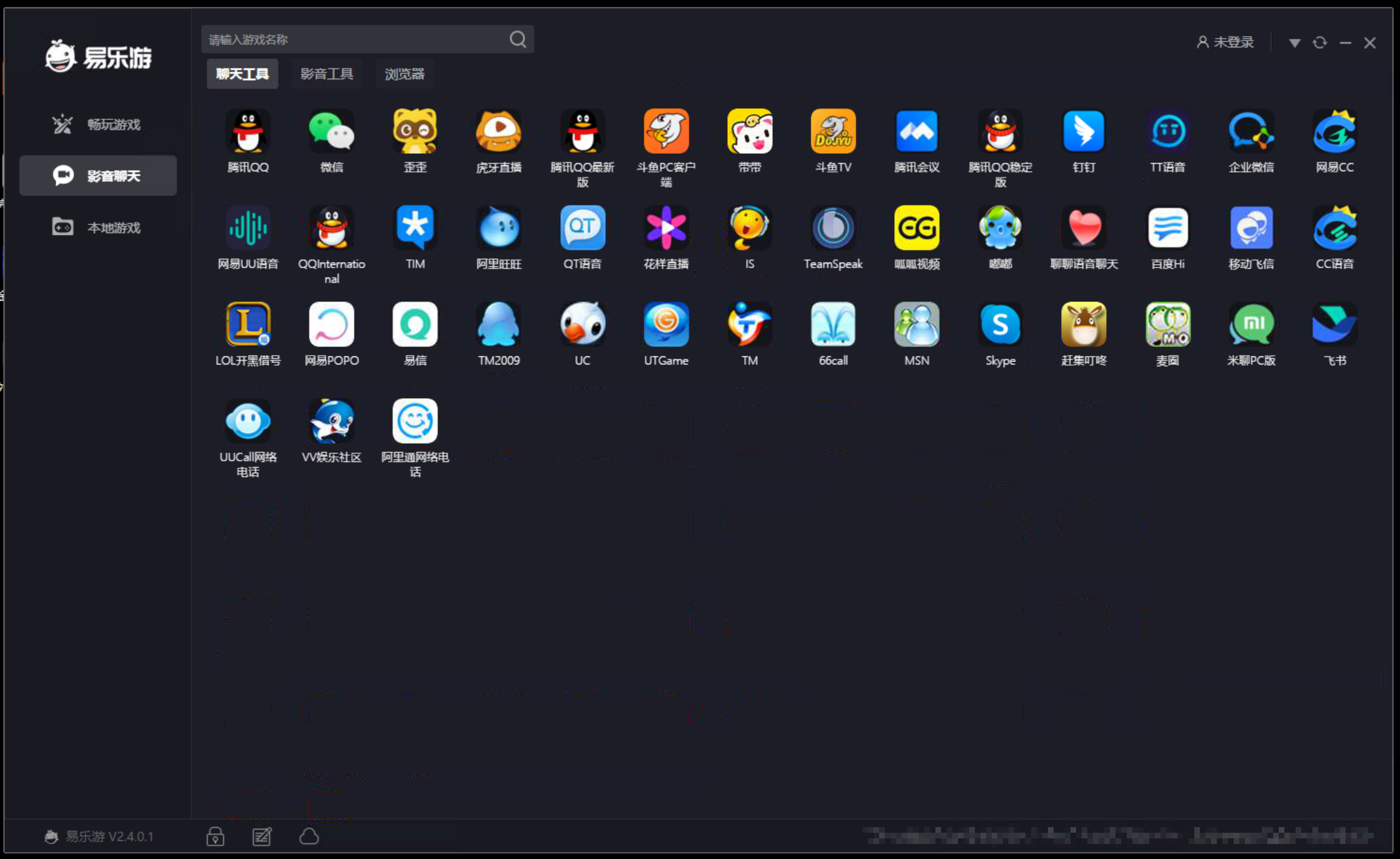The image size is (1400, 859).
Task: Open 麦圈 app icon
Action: 1167,324
